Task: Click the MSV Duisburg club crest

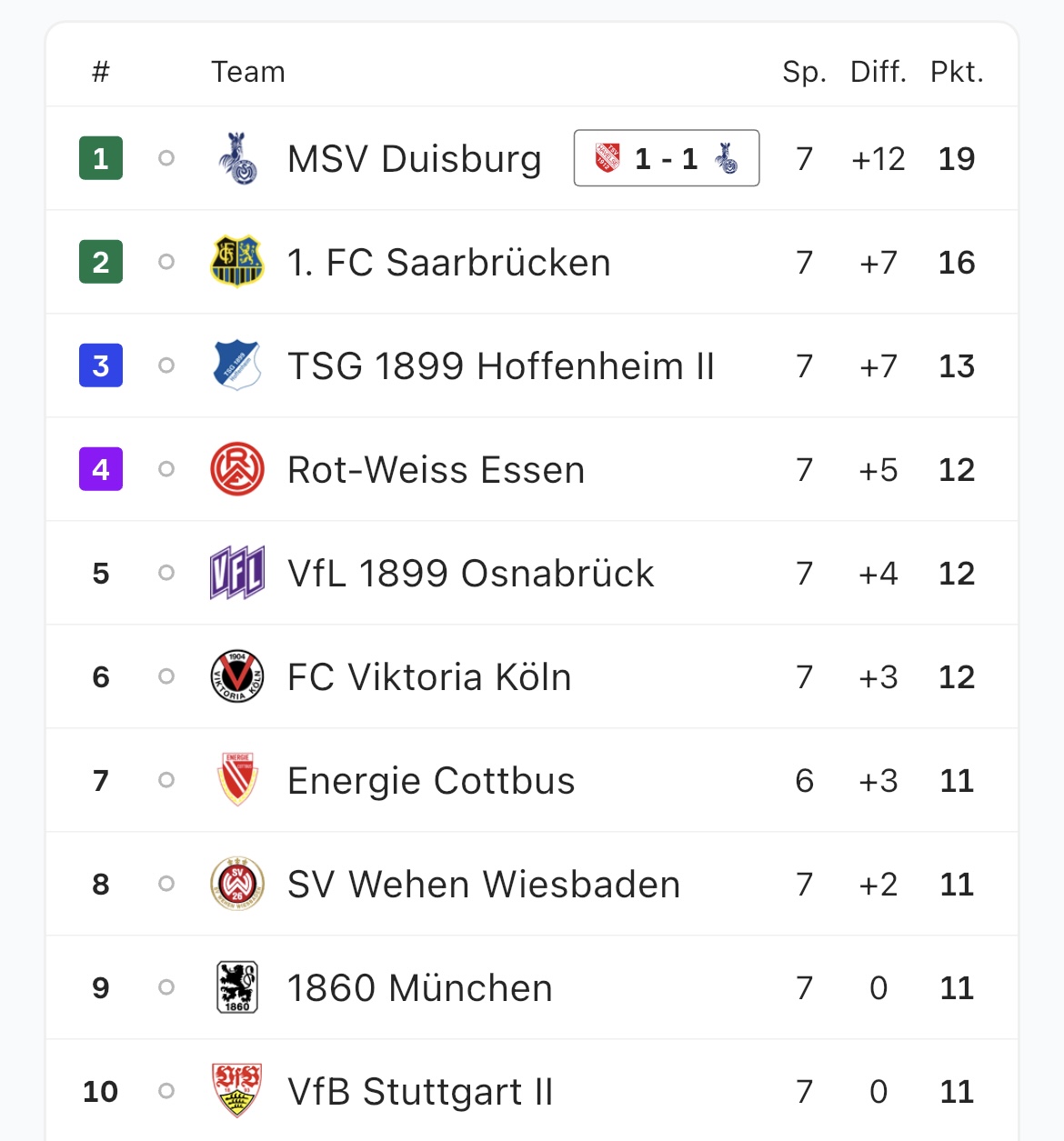Action: [x=237, y=158]
